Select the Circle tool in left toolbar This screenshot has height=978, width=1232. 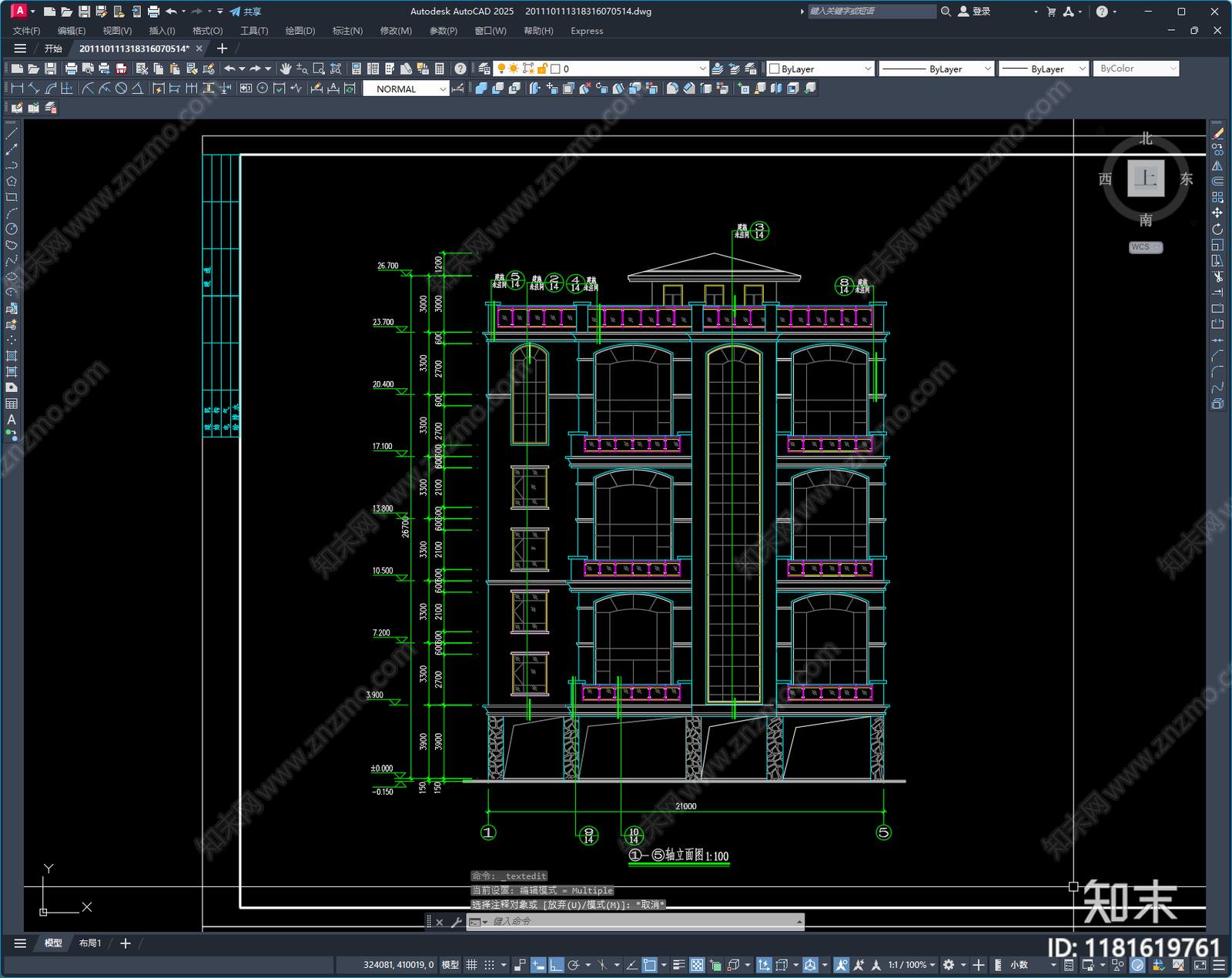(x=12, y=229)
